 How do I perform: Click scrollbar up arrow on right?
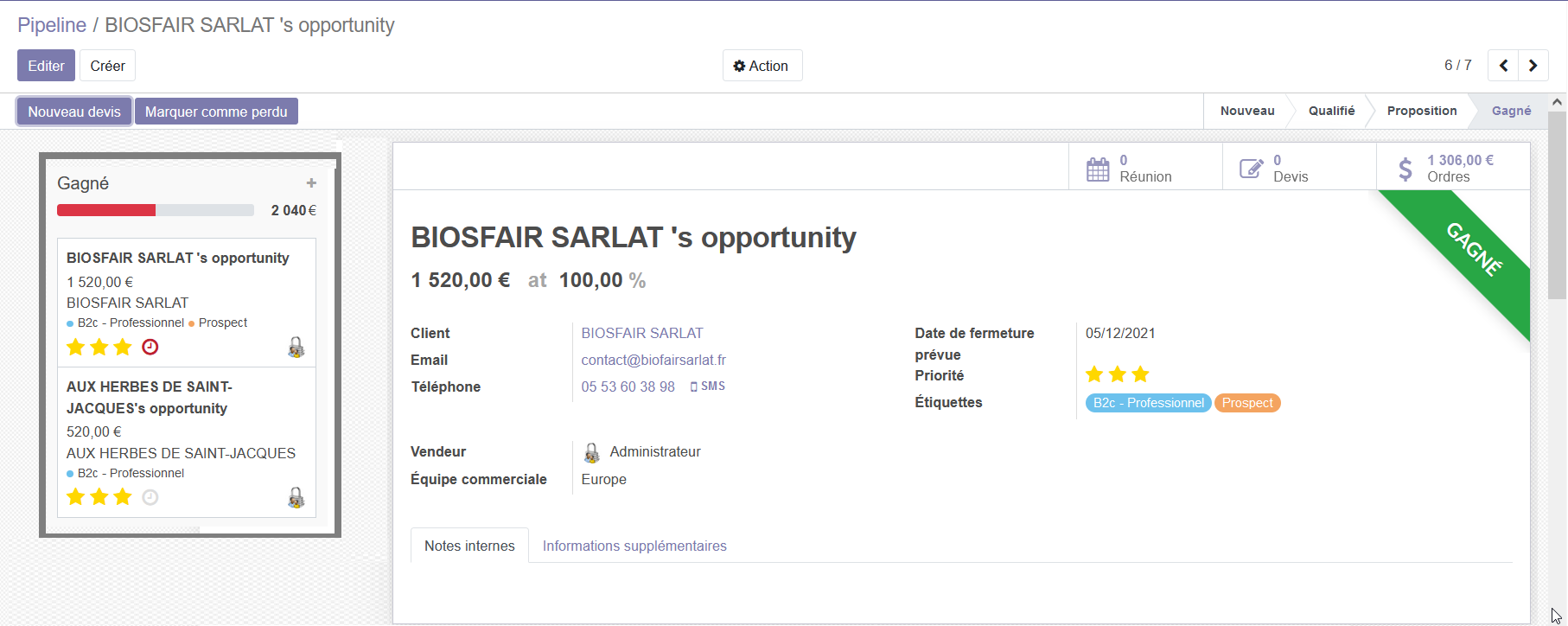1557,102
